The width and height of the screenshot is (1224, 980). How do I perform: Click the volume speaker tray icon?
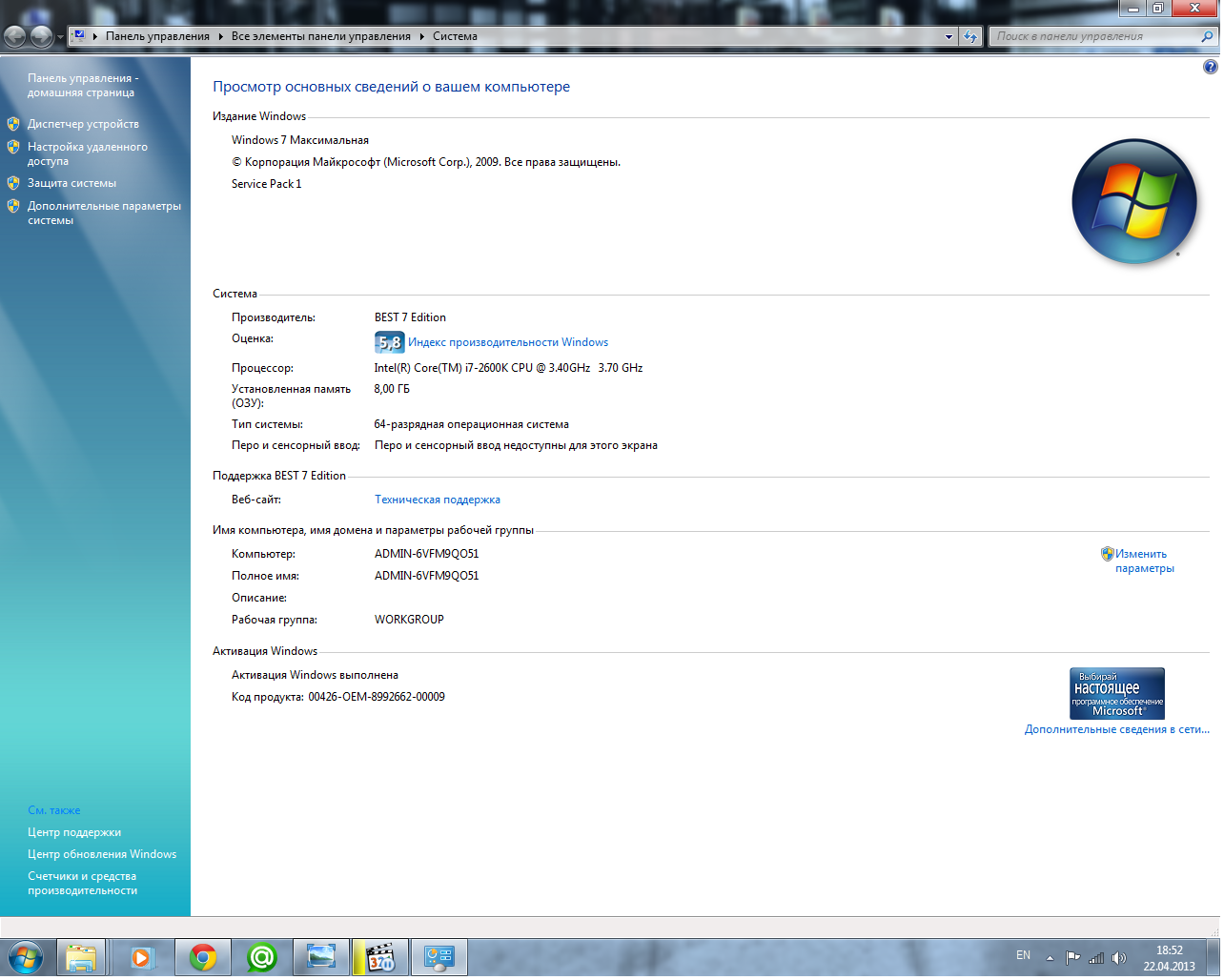click(x=1119, y=959)
